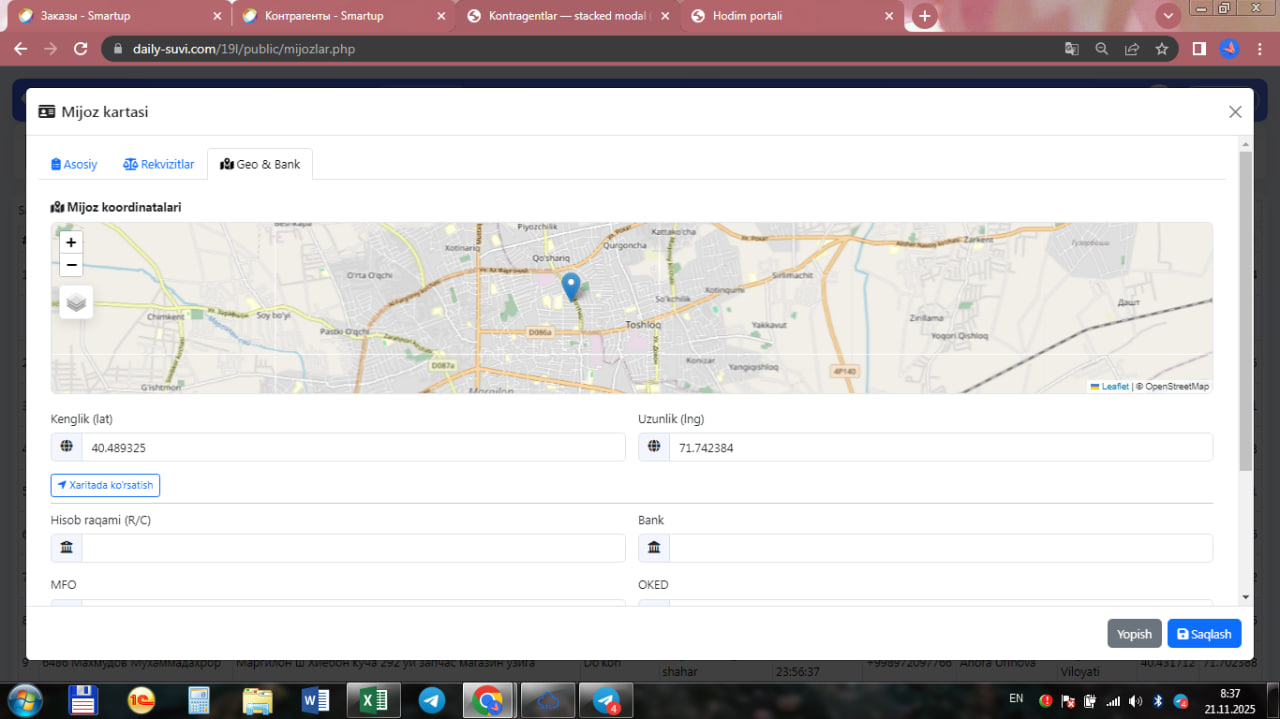
Task: Click the Bank input field
Action: (x=940, y=548)
